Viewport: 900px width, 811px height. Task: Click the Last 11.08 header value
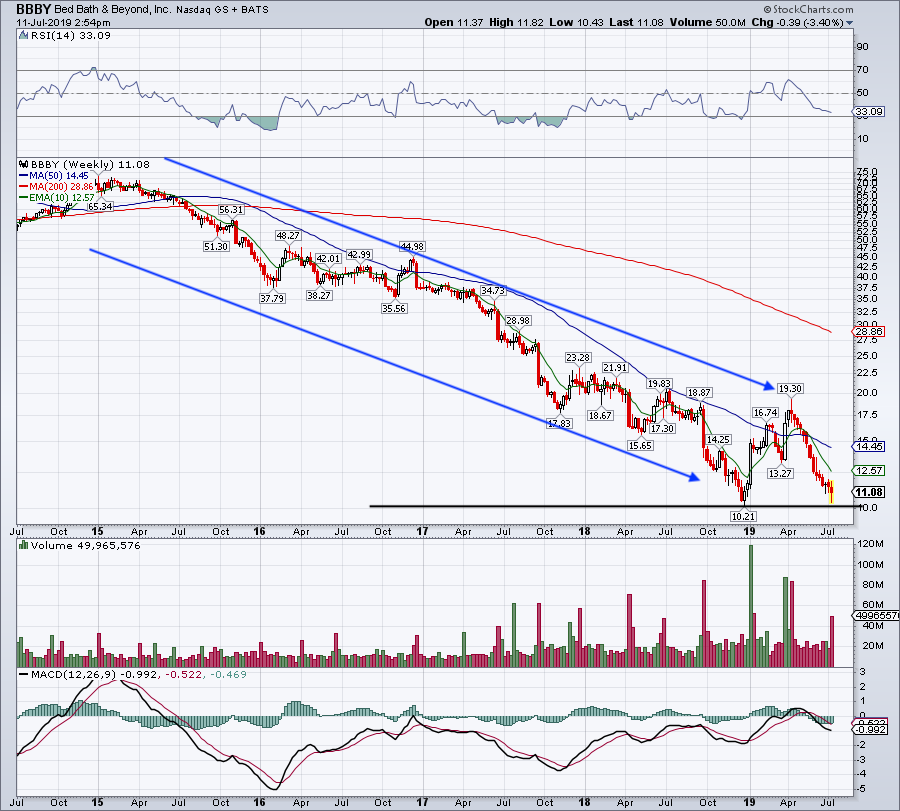[x=636, y=22]
